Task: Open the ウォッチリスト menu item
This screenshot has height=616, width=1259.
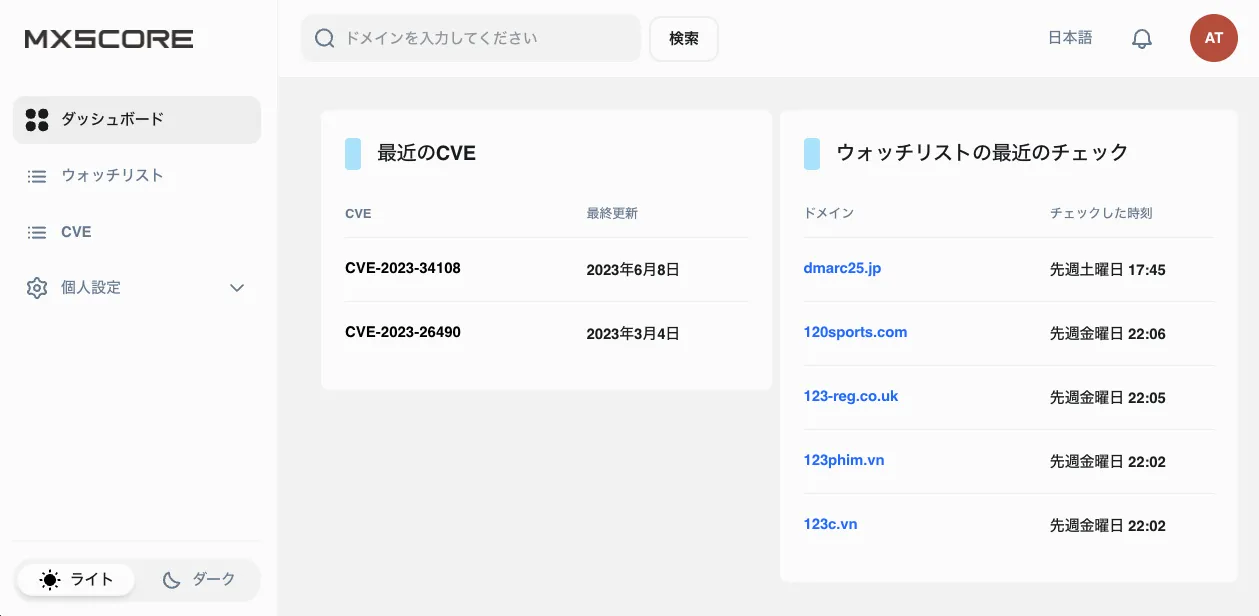Action: [x=112, y=176]
